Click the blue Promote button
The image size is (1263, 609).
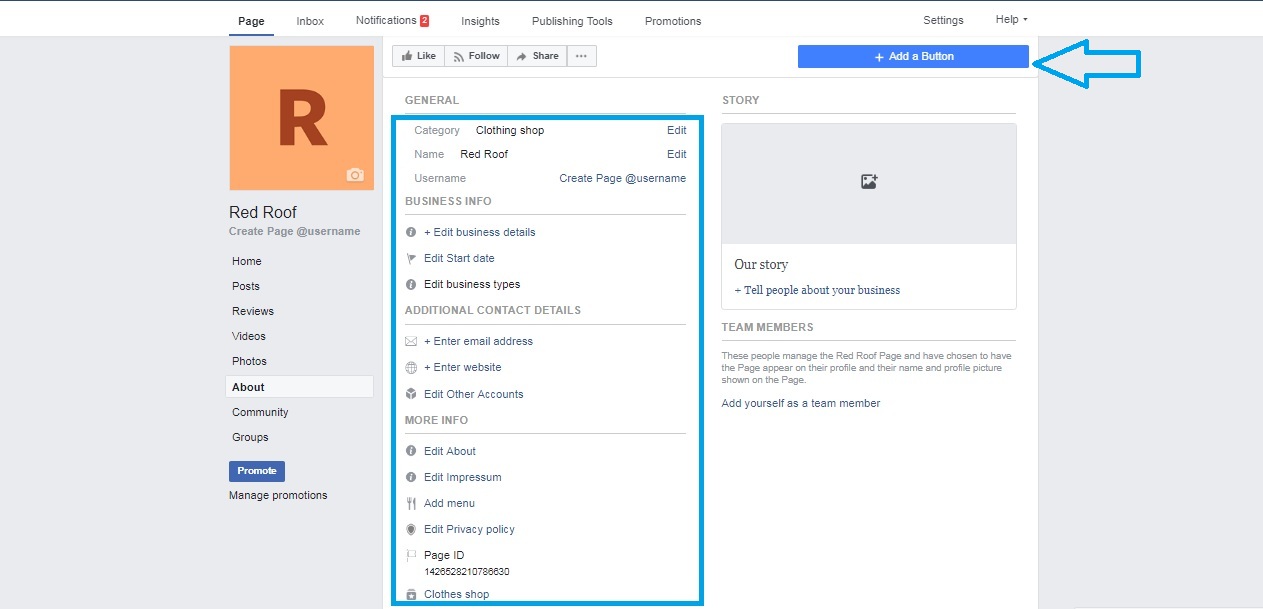[257, 471]
